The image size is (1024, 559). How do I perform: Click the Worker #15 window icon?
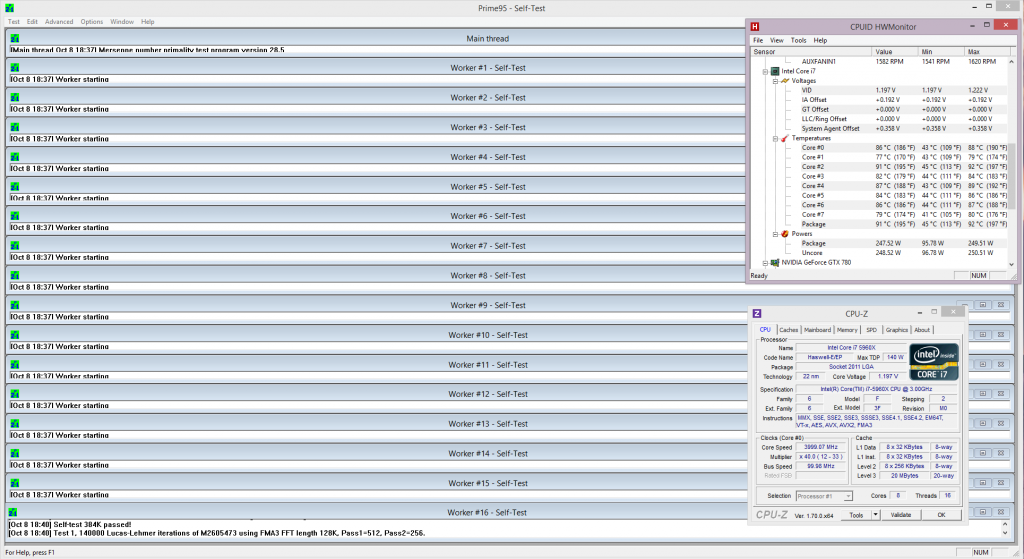pyautogui.click(x=14, y=483)
